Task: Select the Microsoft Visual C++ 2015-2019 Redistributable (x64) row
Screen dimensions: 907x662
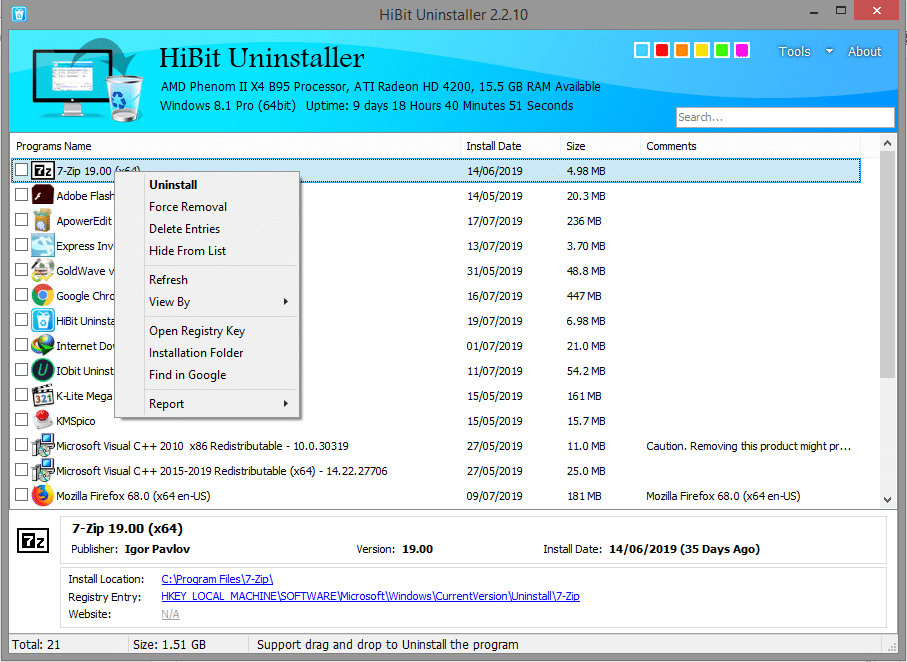Action: tap(436, 470)
